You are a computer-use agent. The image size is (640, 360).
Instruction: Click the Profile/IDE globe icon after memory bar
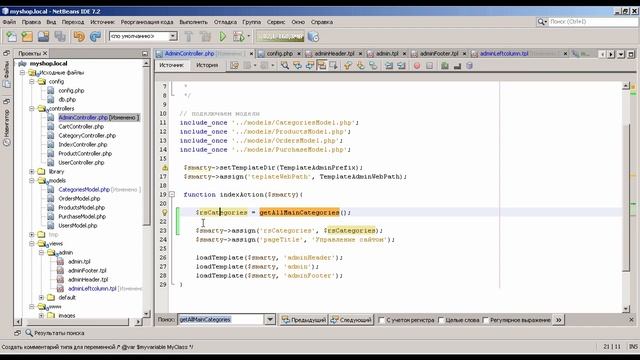[313, 37]
